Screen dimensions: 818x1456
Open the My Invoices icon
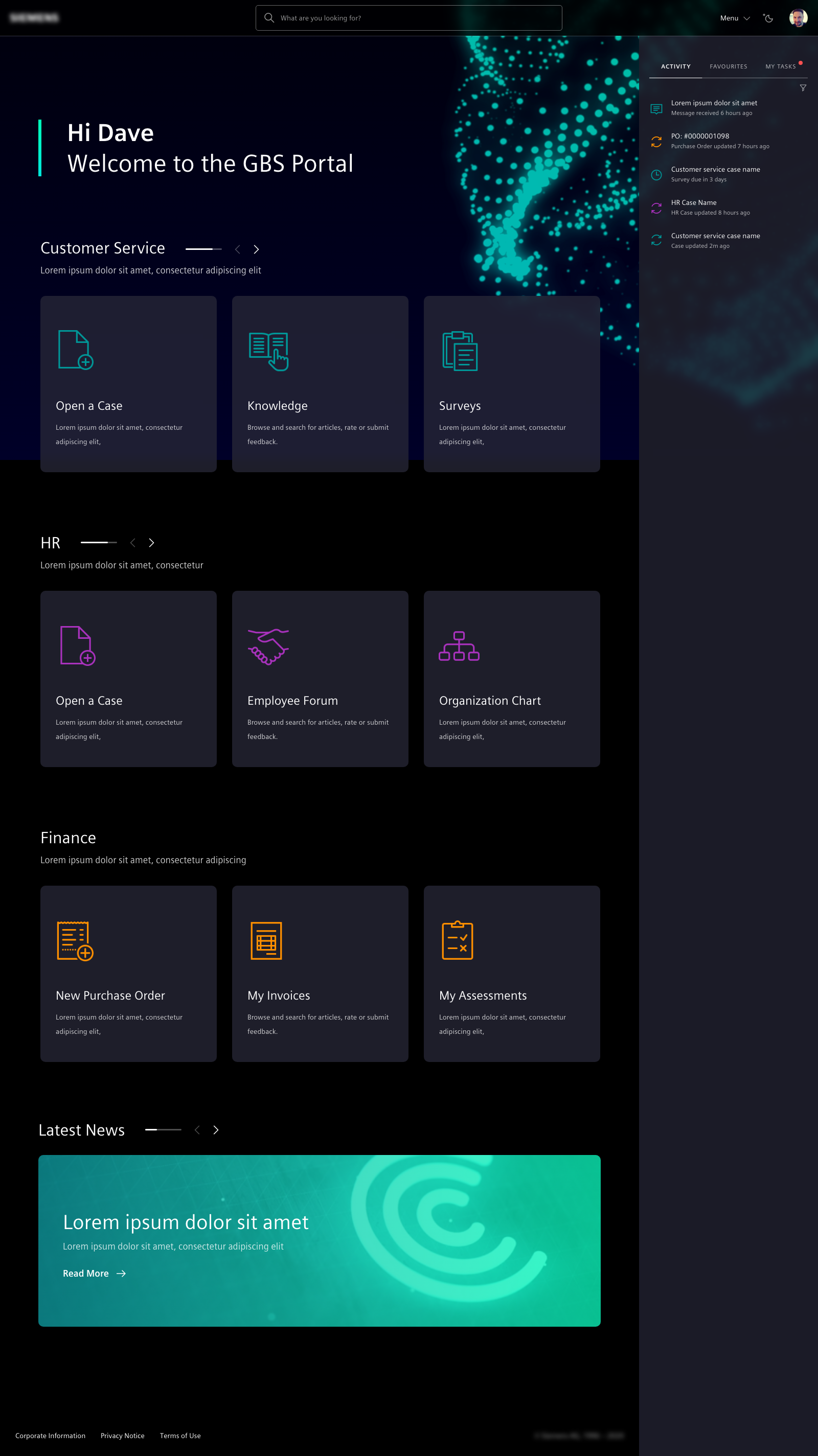266,940
